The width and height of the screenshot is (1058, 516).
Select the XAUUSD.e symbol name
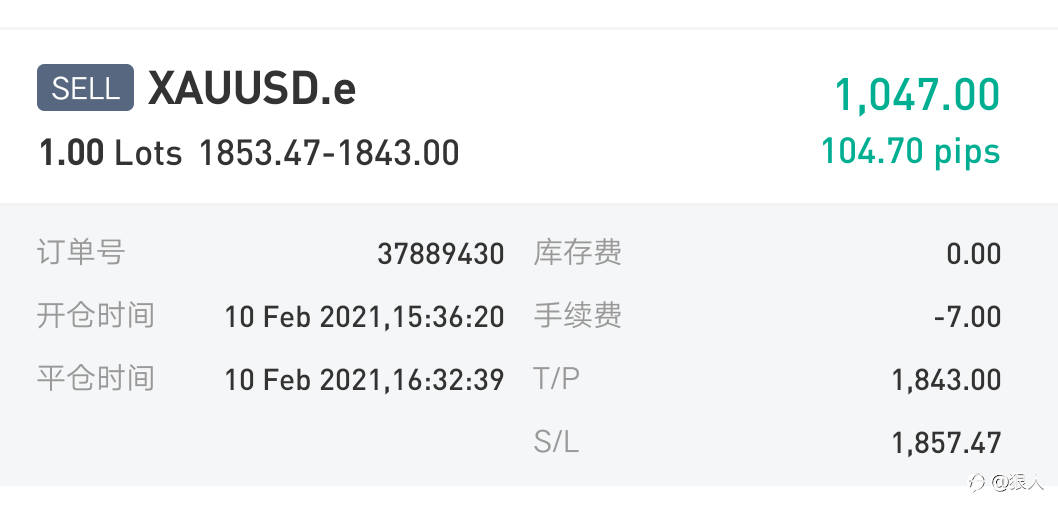click(x=252, y=88)
